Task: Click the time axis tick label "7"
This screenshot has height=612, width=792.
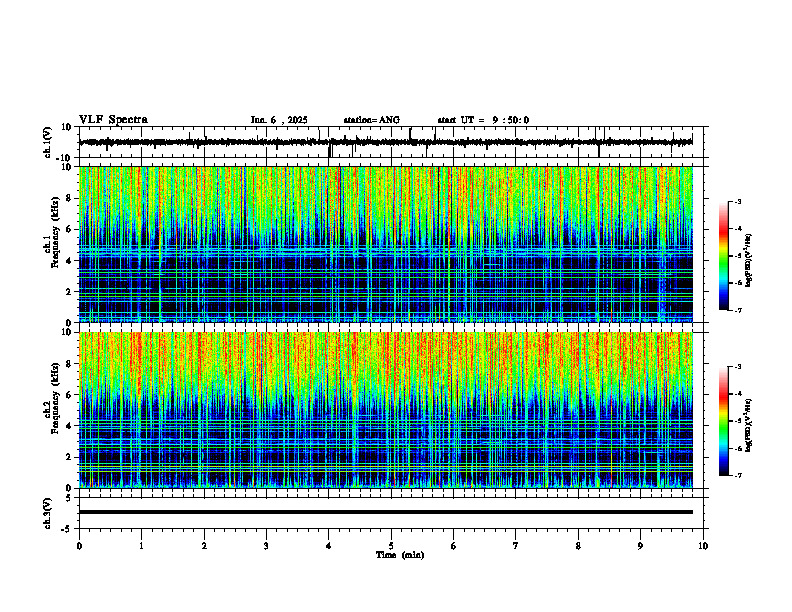Action: (516, 546)
